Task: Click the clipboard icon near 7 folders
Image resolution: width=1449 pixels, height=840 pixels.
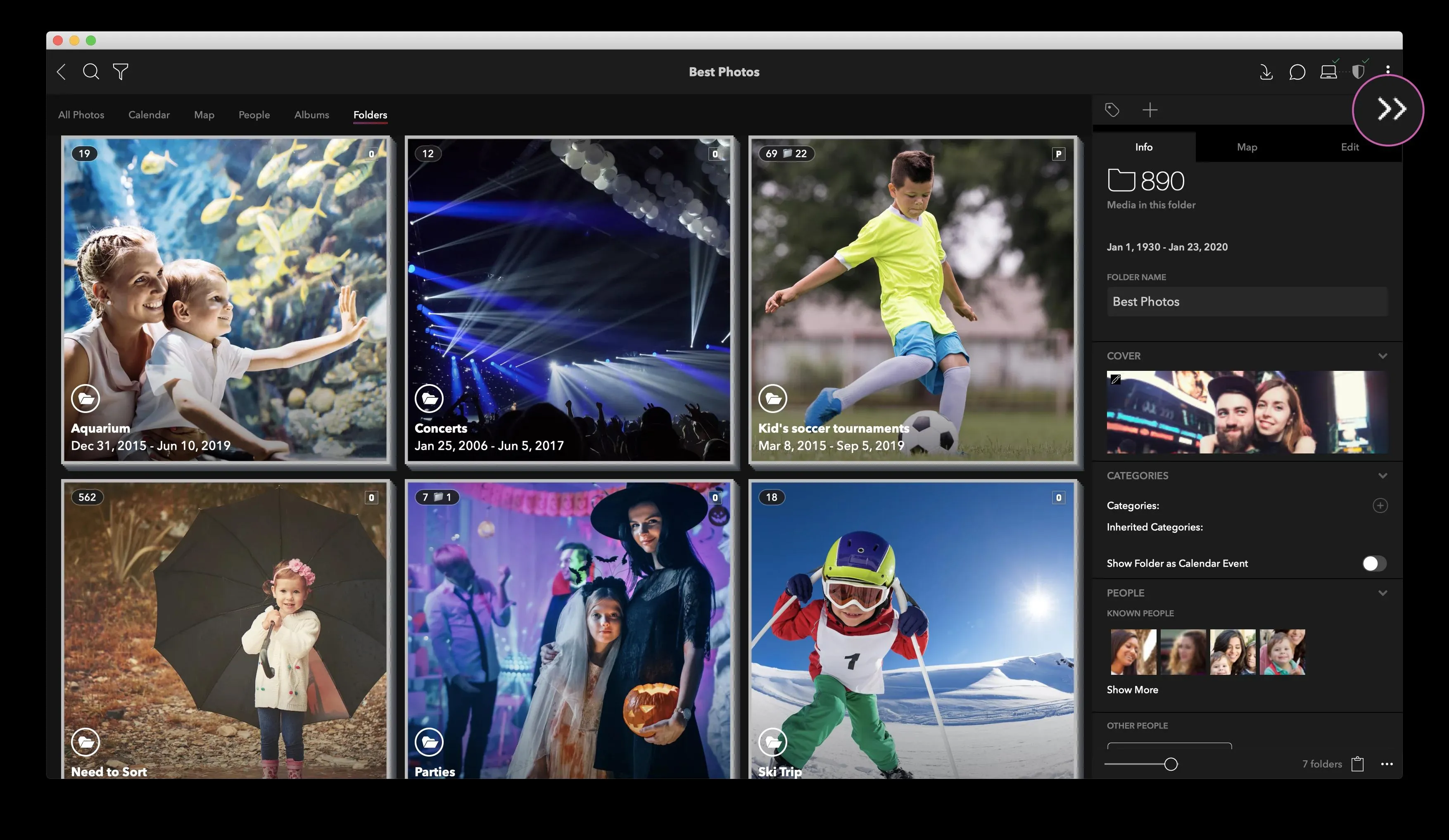Action: point(1358,764)
